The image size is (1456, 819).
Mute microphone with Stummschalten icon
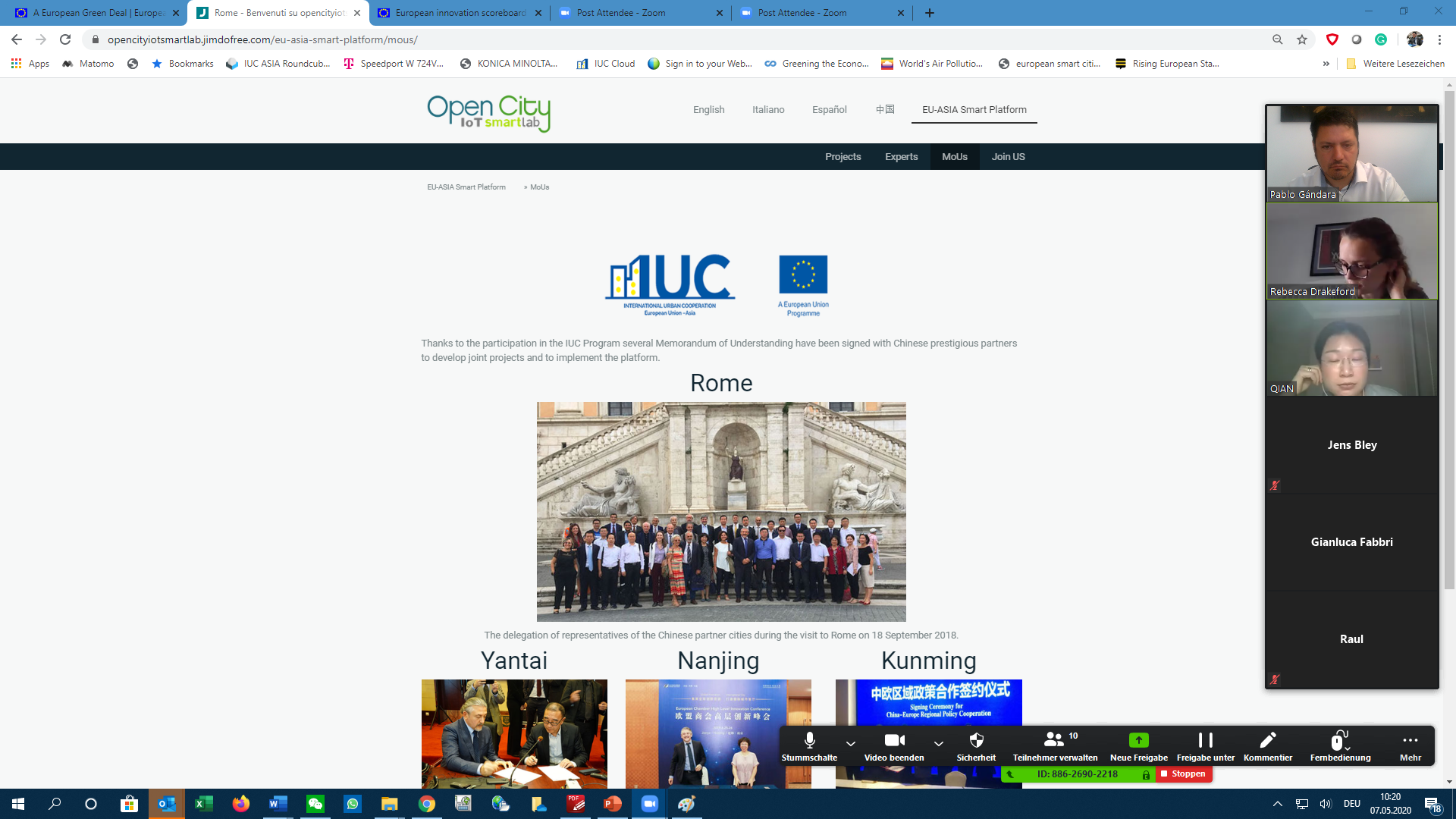tap(809, 740)
